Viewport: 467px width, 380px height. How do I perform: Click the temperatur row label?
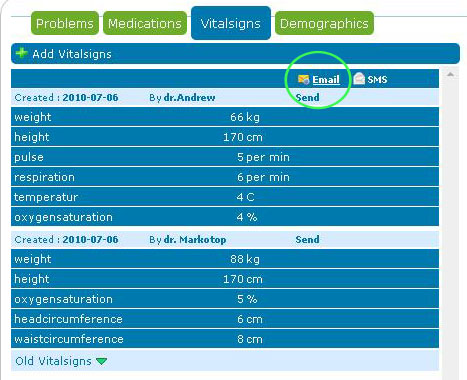tap(46, 197)
